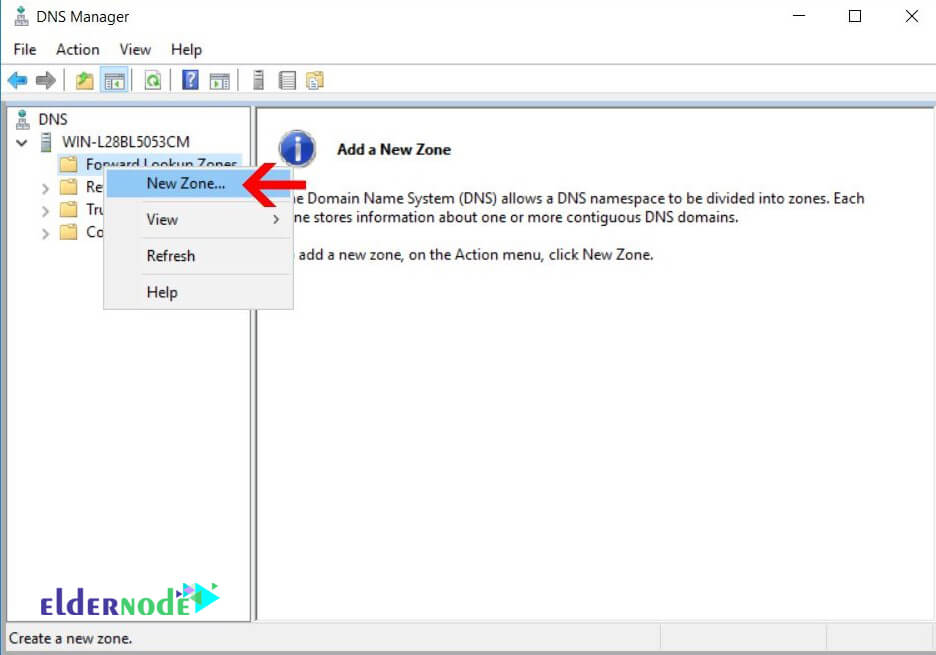Click the Up One Level folder icon

84,80
